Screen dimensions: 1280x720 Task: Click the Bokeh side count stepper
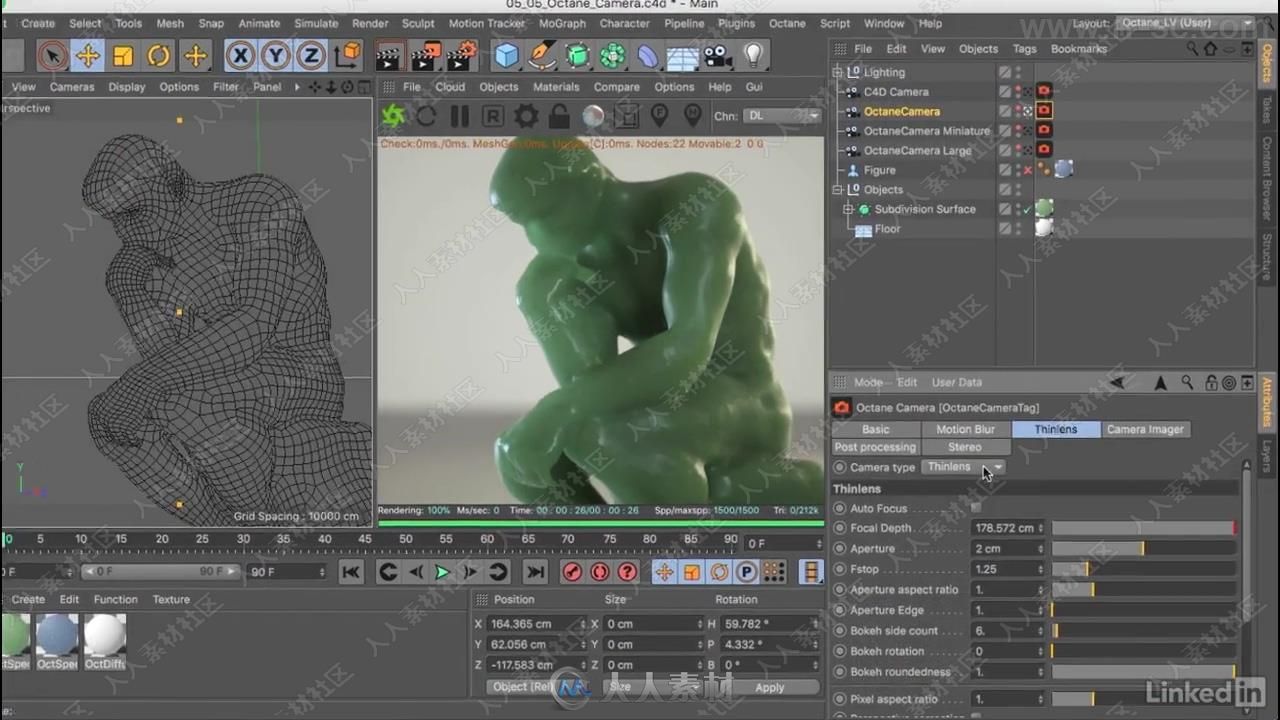pos(1041,631)
